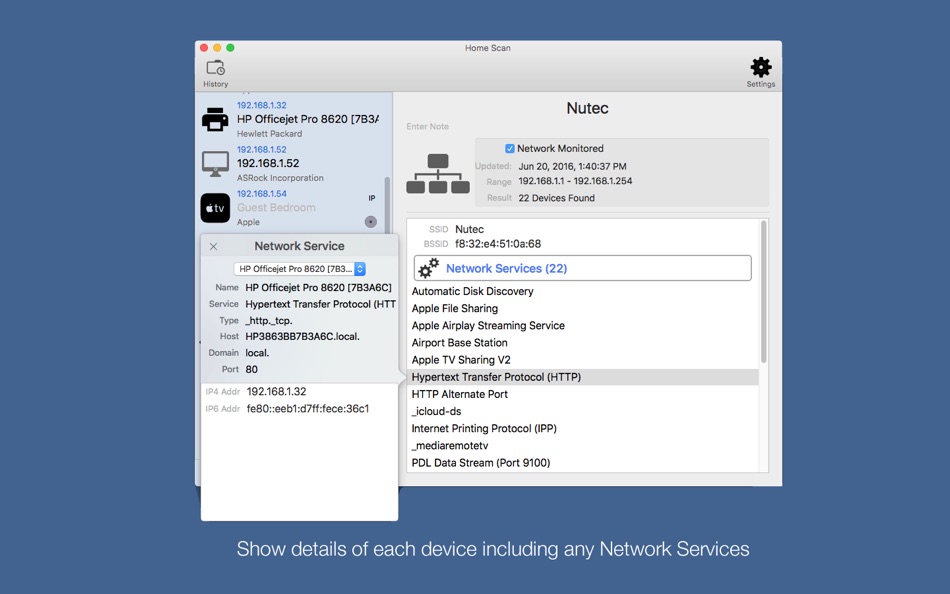
Task: Click BSSID f8:32:e4:51:0a:68 value
Action: point(498,244)
